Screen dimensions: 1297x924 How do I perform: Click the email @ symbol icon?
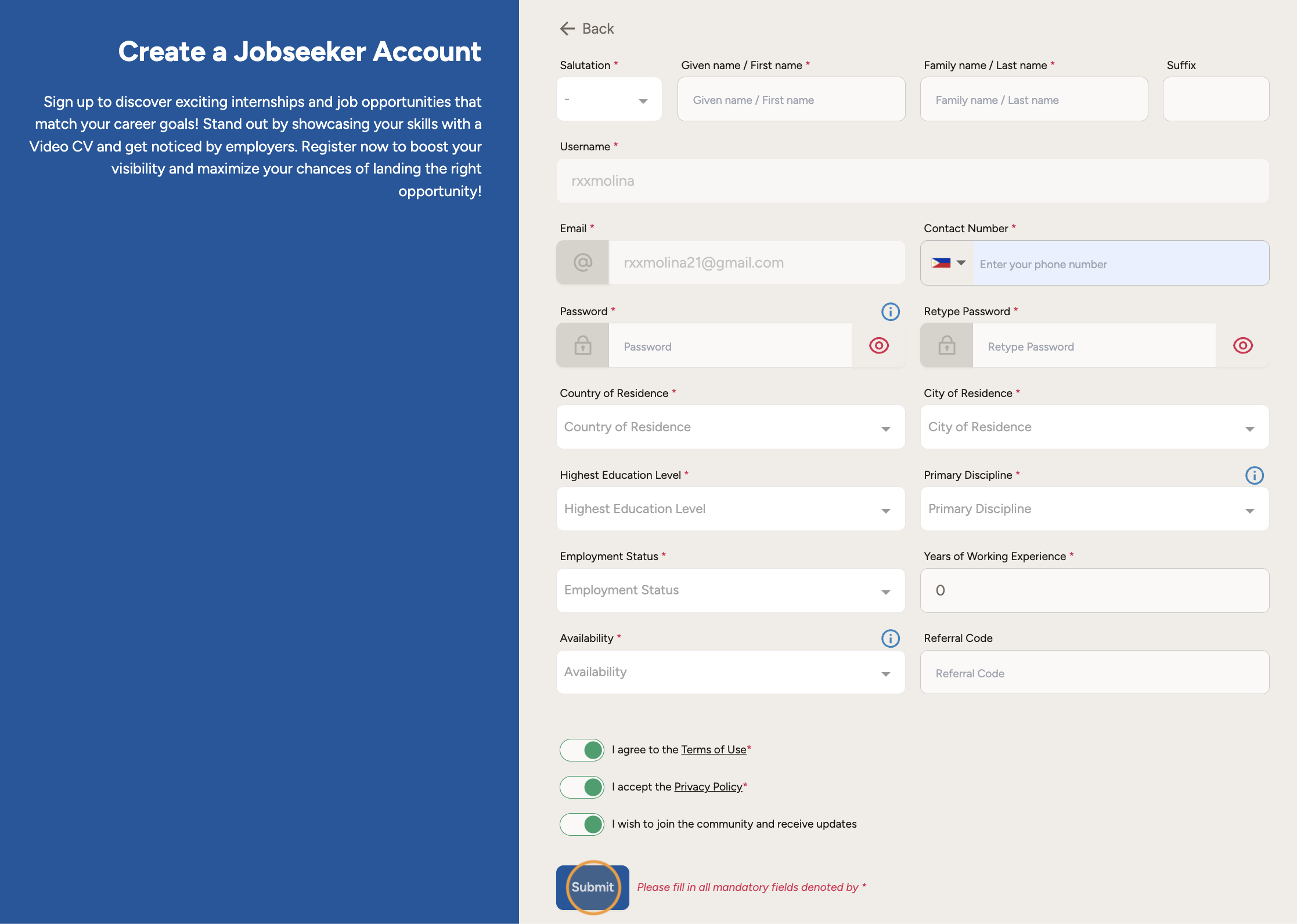583,263
